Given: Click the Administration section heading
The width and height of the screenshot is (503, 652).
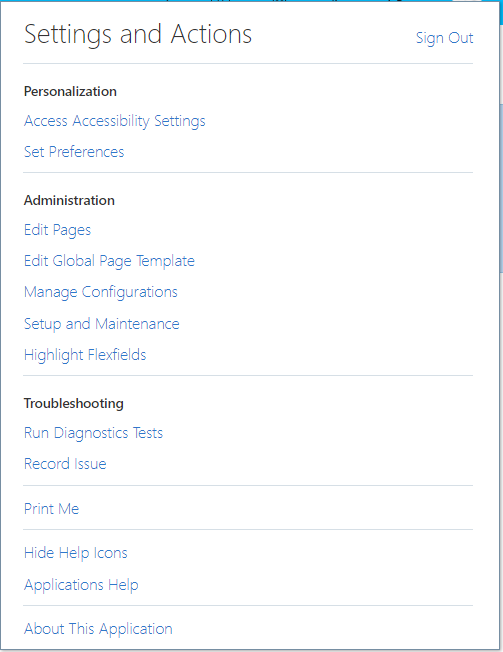Looking at the screenshot, I should pyautogui.click(x=69, y=200).
